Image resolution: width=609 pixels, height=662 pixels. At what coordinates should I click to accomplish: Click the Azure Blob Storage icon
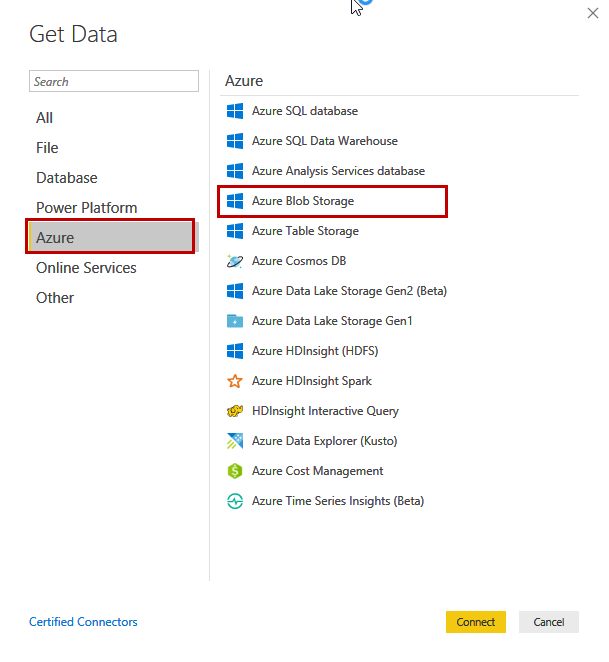pos(235,201)
